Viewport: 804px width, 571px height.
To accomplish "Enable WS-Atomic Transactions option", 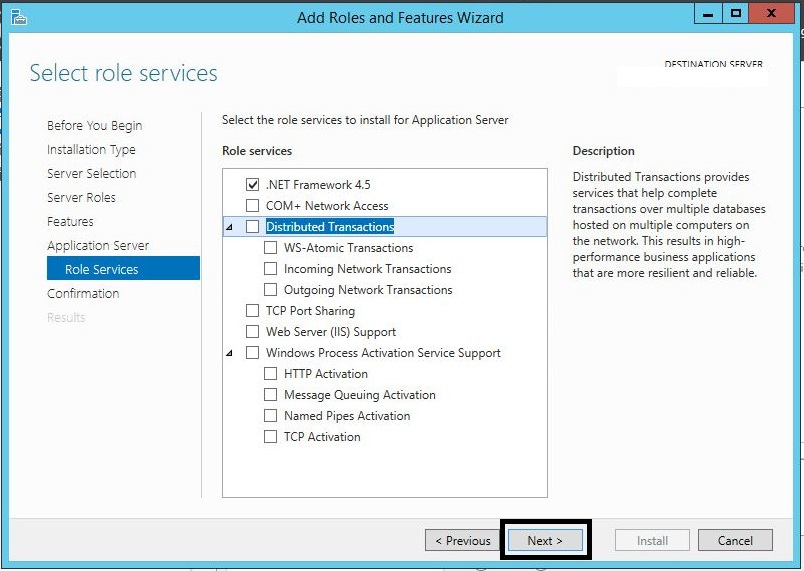I will point(270,248).
